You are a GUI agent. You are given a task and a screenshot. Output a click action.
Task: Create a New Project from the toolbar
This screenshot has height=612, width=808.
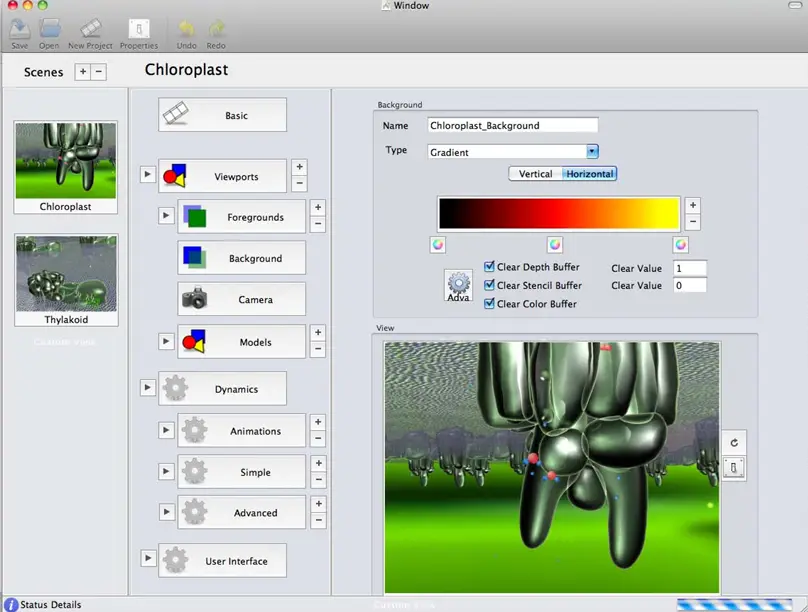(x=90, y=30)
